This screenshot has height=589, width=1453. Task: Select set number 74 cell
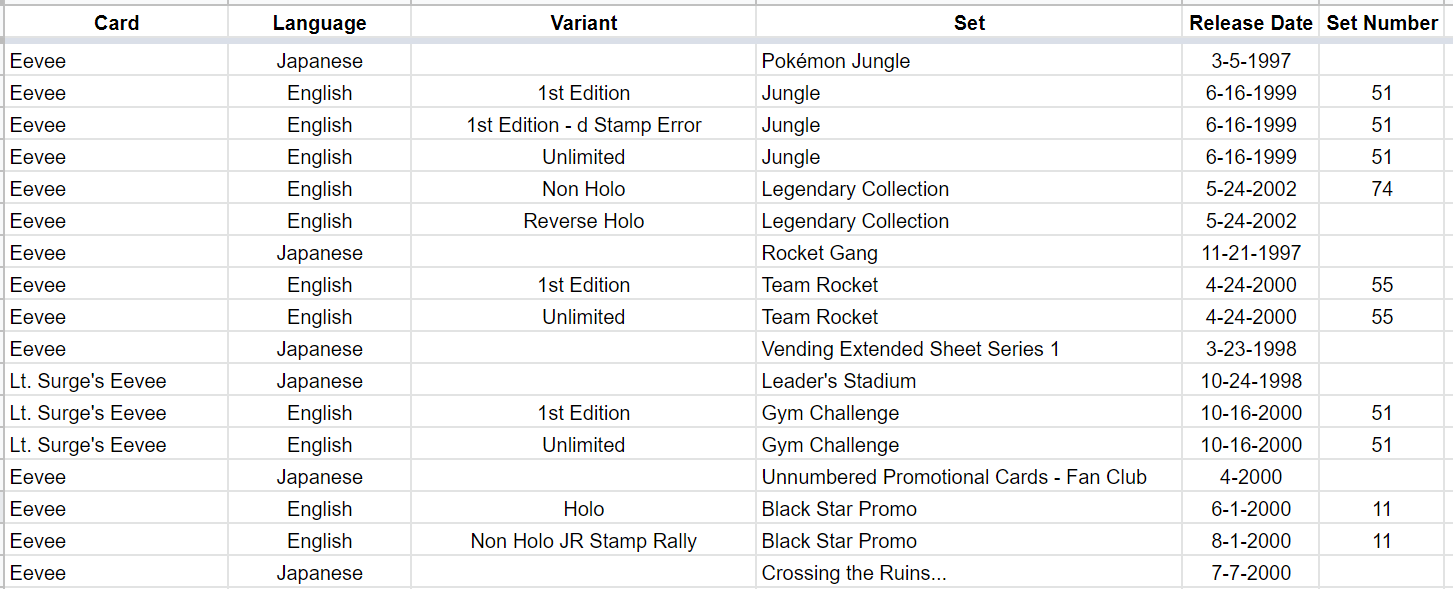(1382, 189)
